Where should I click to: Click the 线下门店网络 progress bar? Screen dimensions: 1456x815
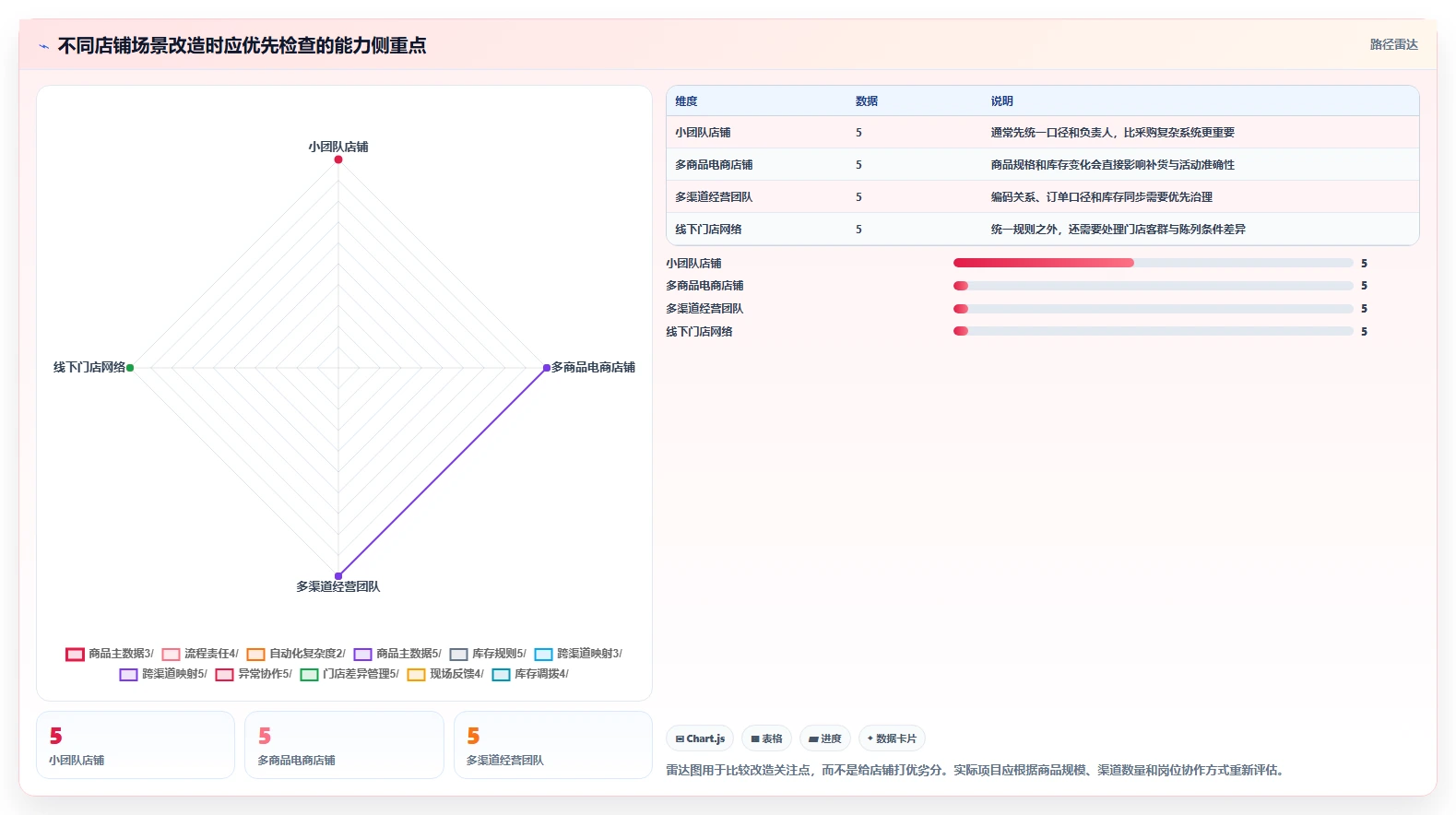pos(1153,331)
